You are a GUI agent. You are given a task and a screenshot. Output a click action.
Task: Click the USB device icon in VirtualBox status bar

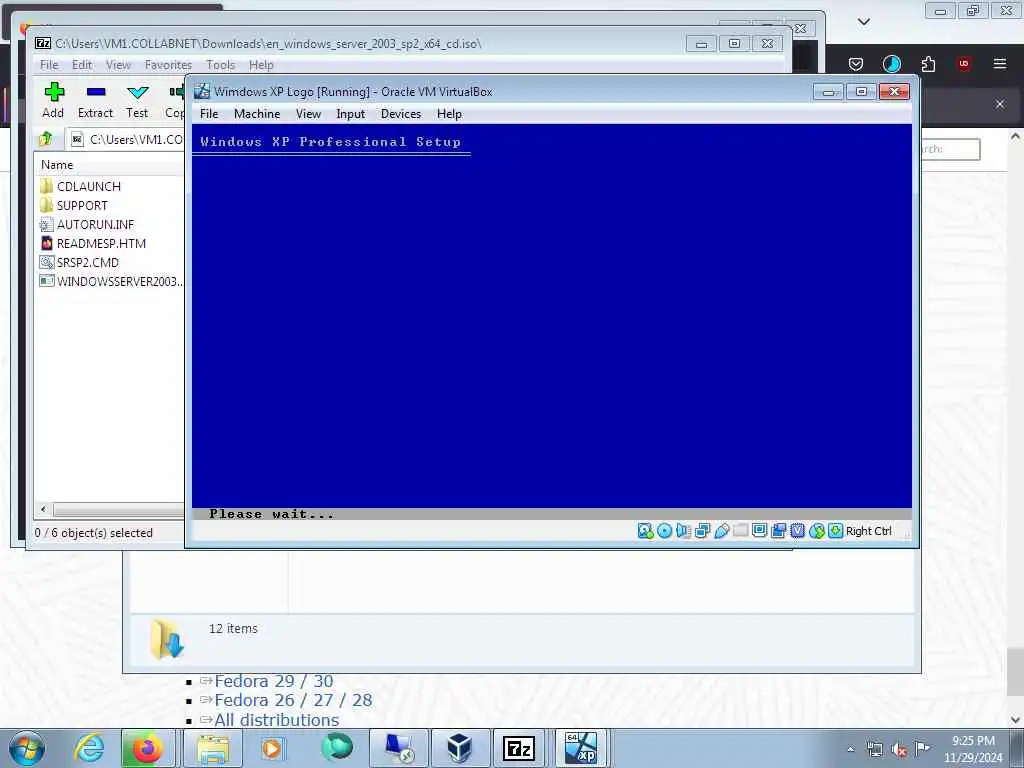pyautogui.click(x=721, y=531)
